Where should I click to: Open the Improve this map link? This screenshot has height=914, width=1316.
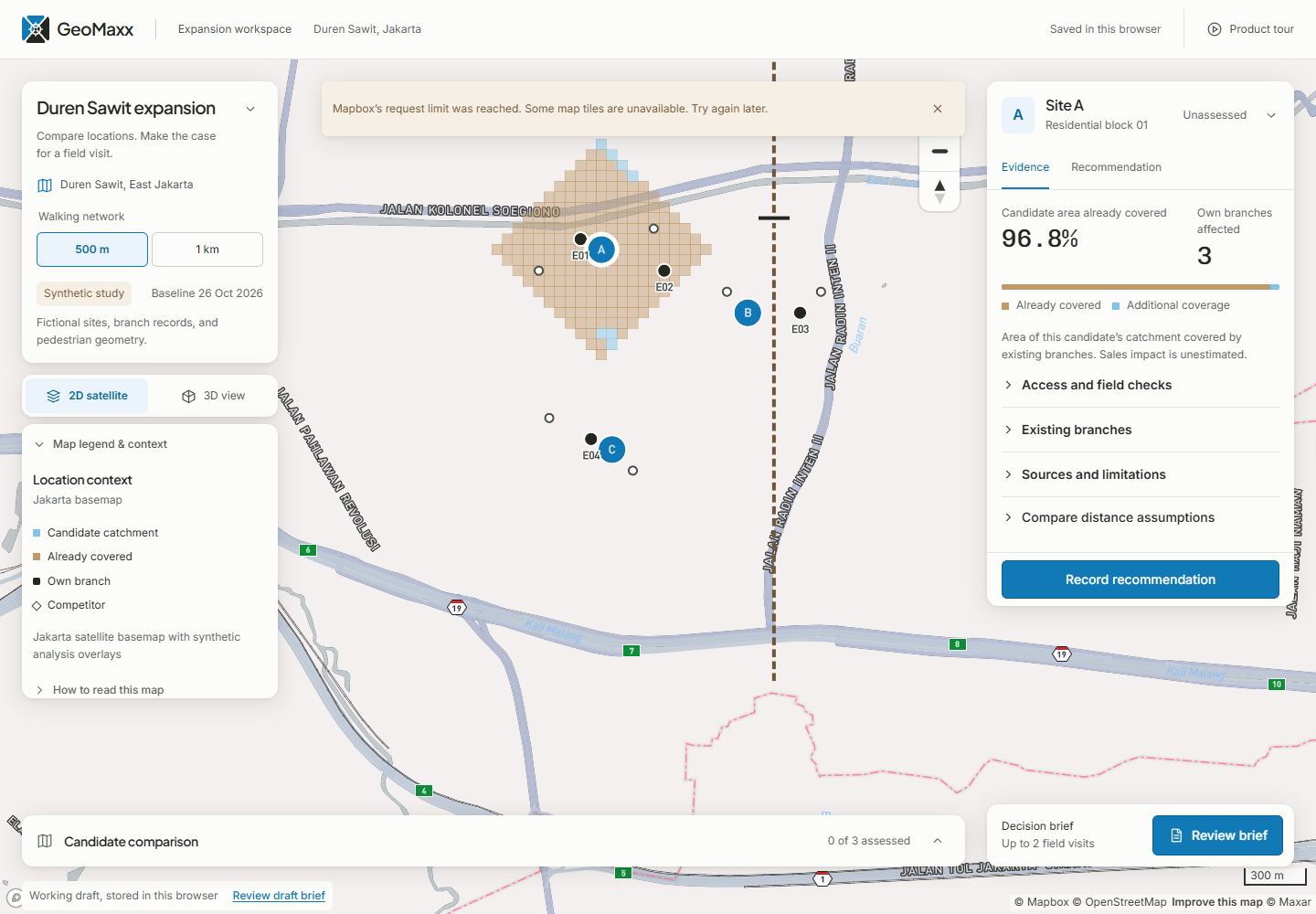point(1217,902)
